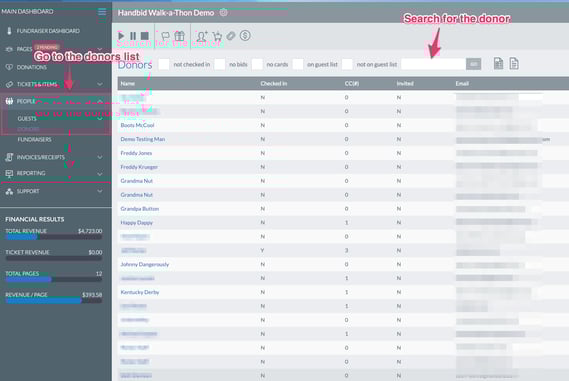Click the add user icon

point(201,36)
